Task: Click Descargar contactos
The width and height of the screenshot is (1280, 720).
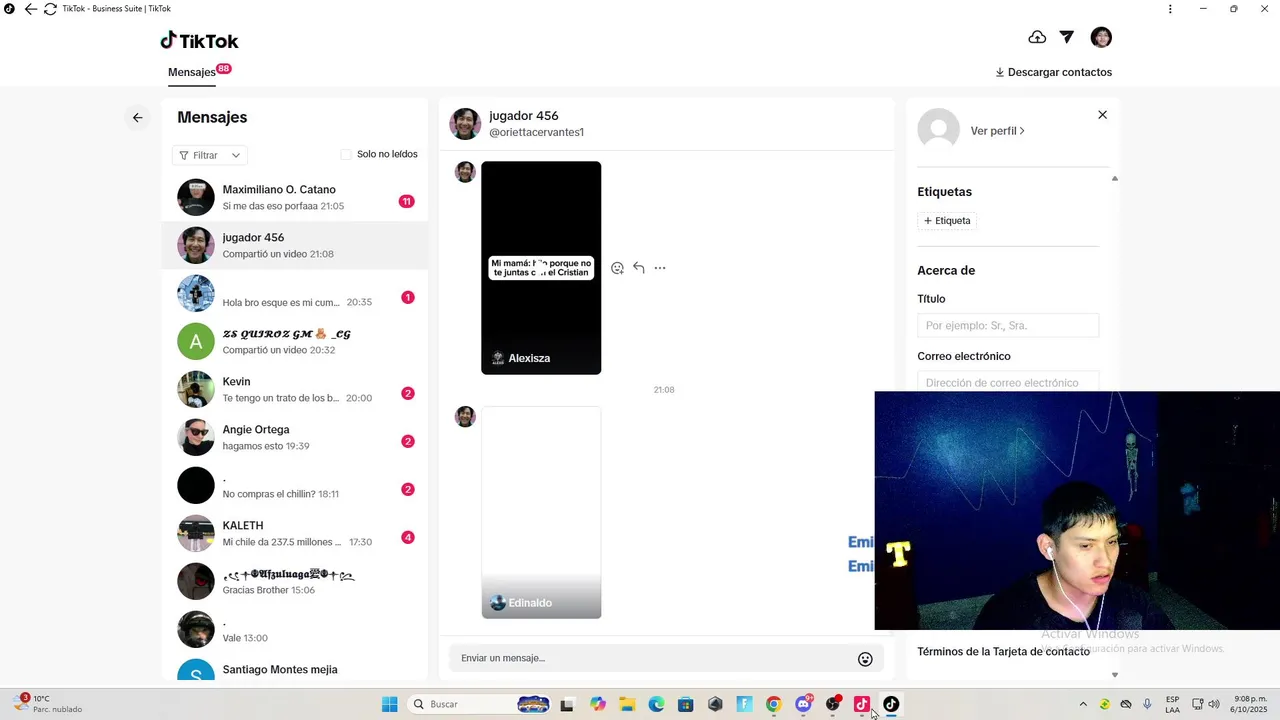Action: coord(1053,72)
